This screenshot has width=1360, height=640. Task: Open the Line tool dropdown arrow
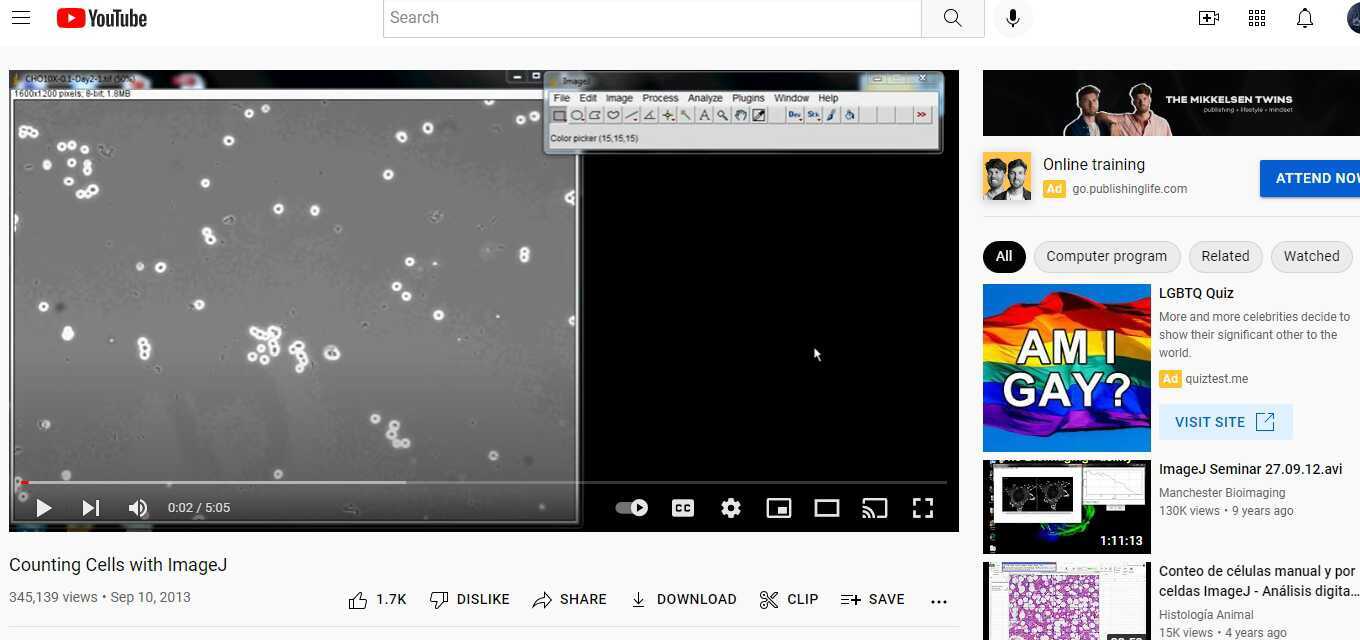[636, 120]
